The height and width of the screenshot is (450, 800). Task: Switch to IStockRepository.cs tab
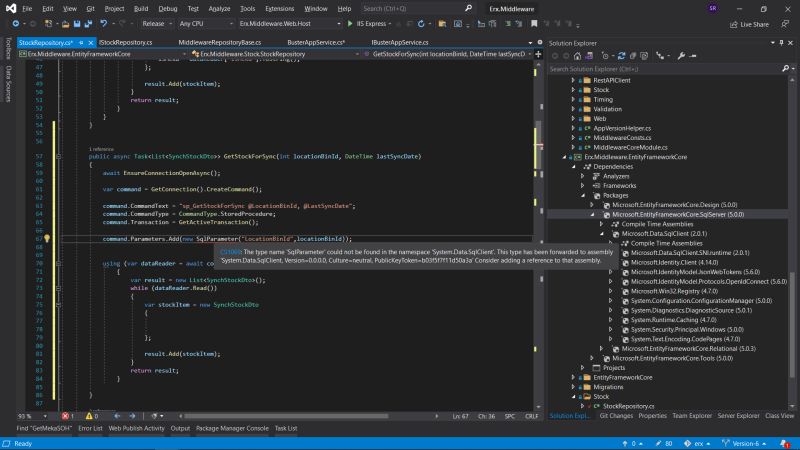pyautogui.click(x=126, y=42)
